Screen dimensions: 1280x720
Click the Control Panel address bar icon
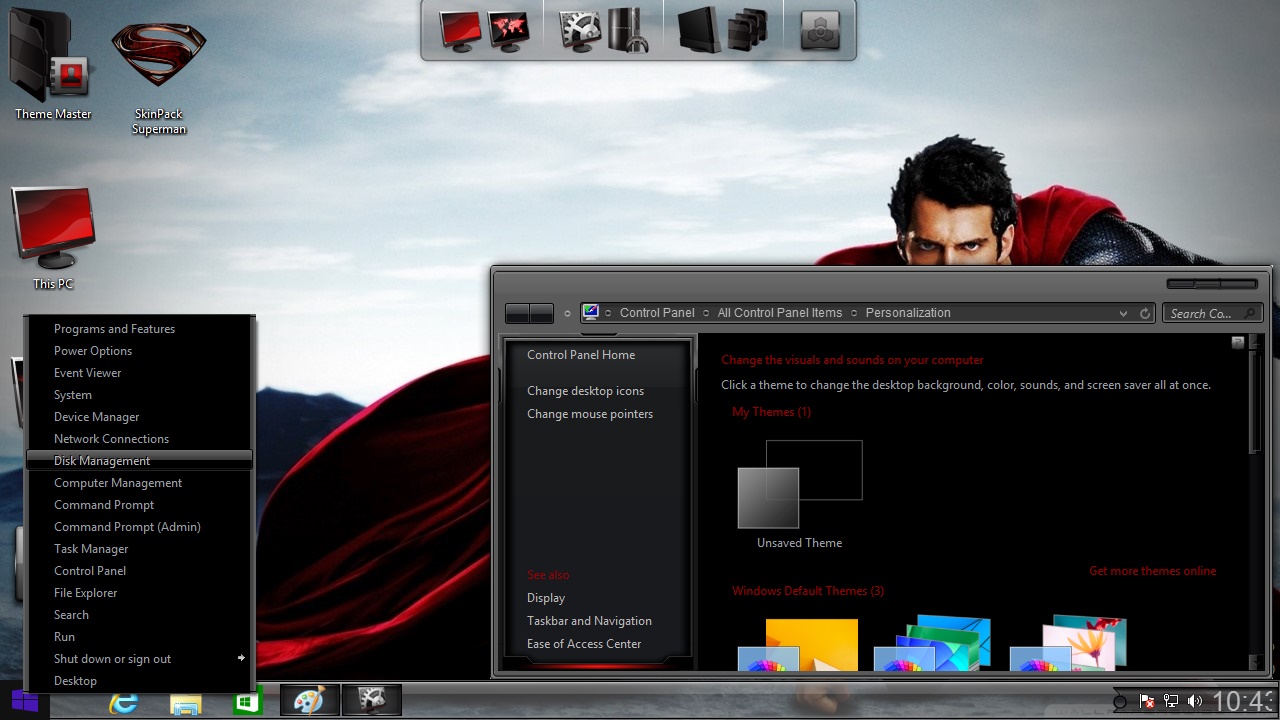click(591, 312)
